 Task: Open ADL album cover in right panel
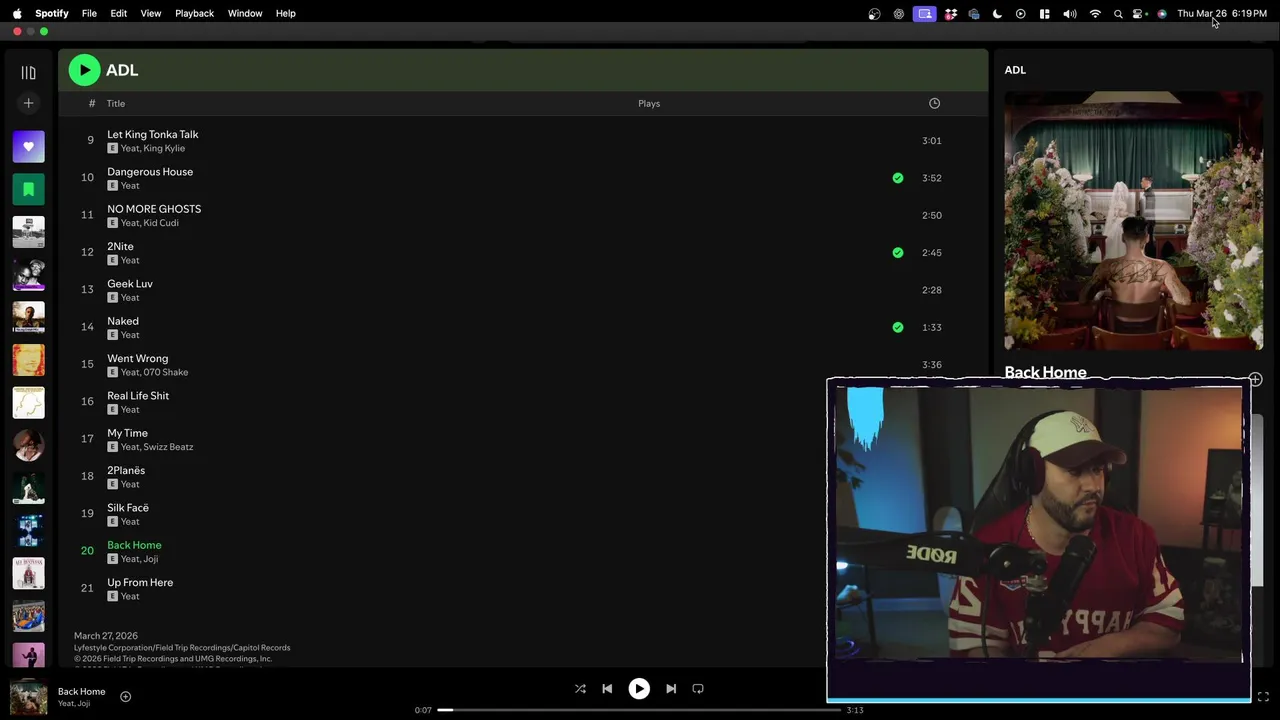[1133, 221]
